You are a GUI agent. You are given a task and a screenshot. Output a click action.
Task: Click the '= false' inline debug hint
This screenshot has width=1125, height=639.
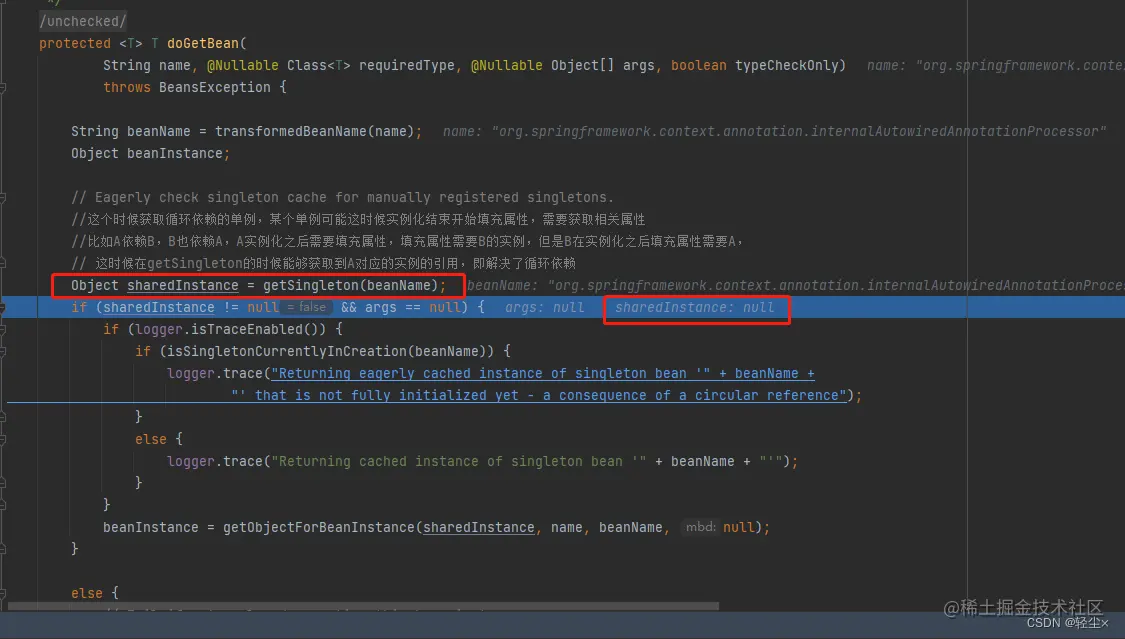(306, 307)
